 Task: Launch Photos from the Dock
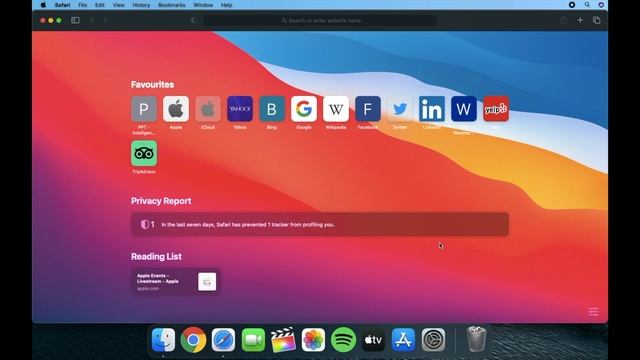click(x=313, y=340)
